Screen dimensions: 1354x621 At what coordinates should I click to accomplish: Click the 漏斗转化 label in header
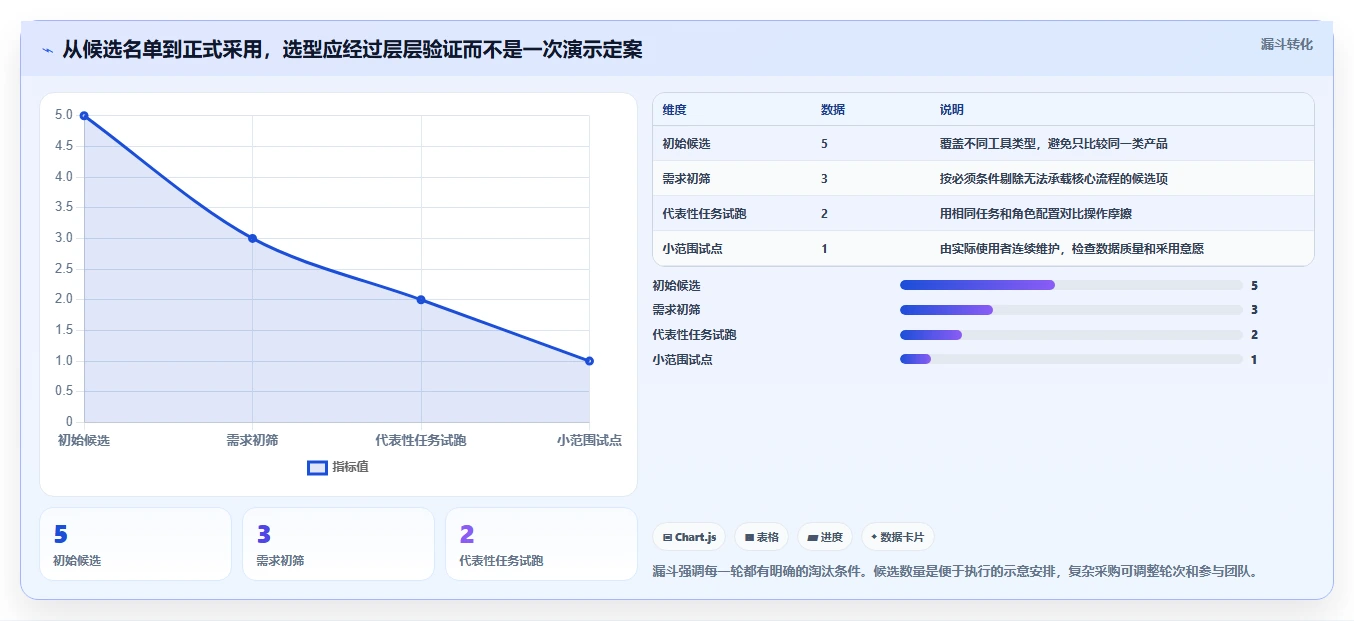1286,44
